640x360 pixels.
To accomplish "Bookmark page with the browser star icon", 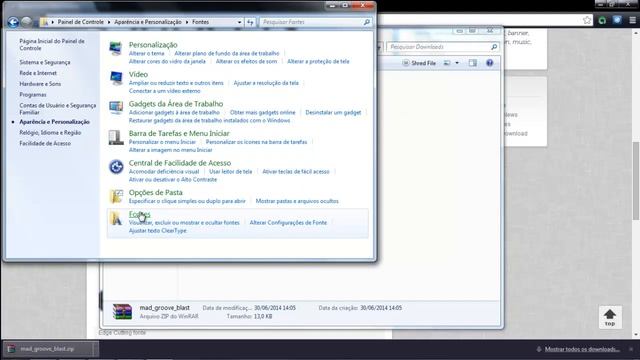I will tap(587, 20).
